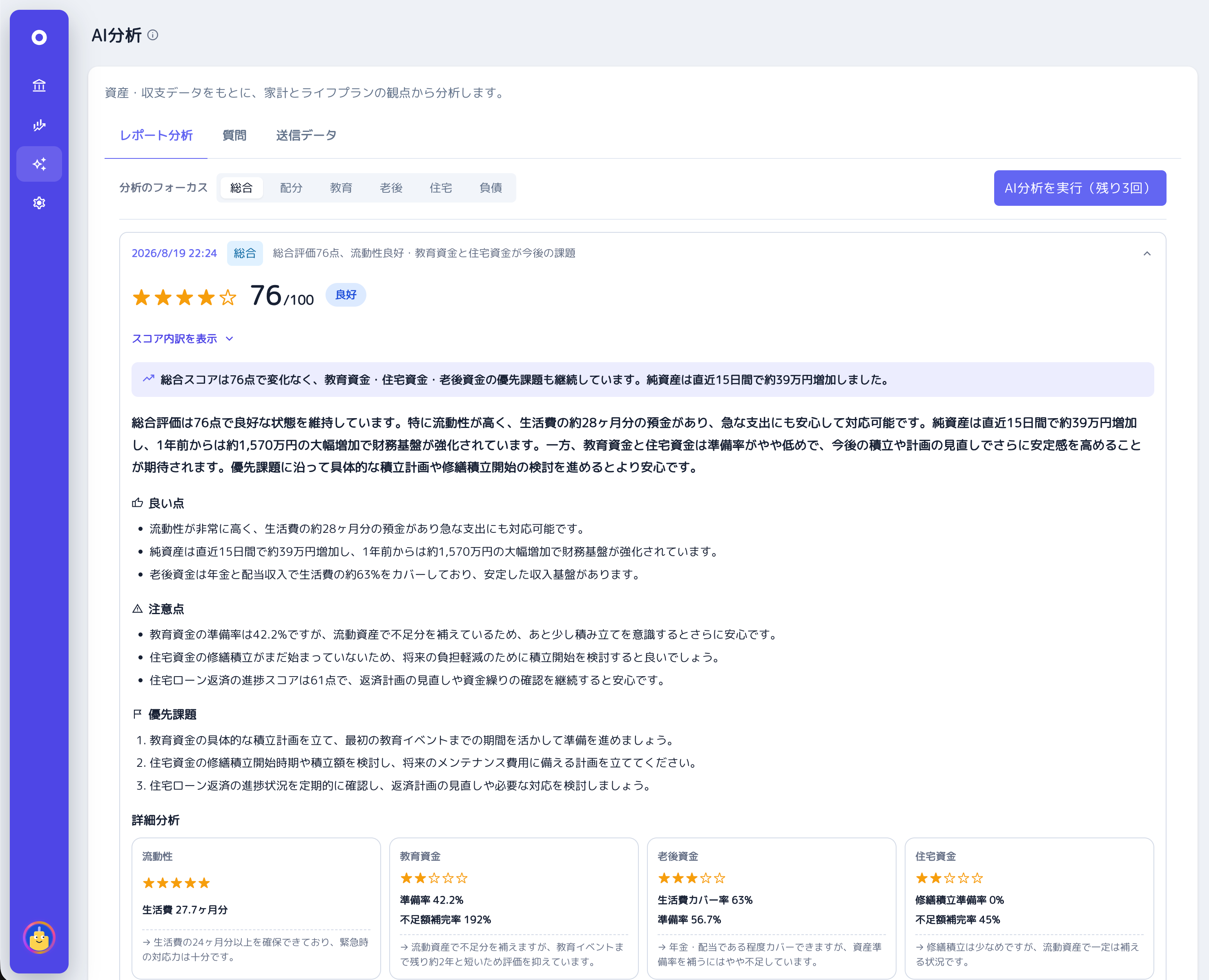Click 生活費カバー率 63% value
Screen dimensions: 1209x980
pyautogui.click(x=705, y=900)
